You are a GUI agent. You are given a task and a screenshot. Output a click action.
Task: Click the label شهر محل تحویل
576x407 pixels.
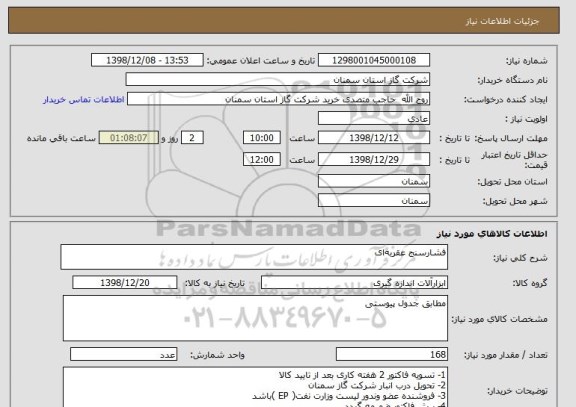515,201
